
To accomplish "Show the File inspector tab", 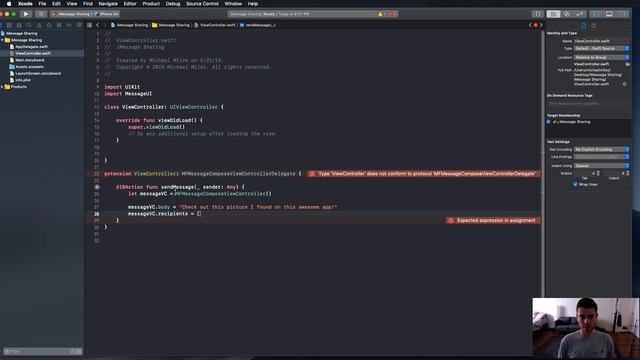I will pos(584,25).
